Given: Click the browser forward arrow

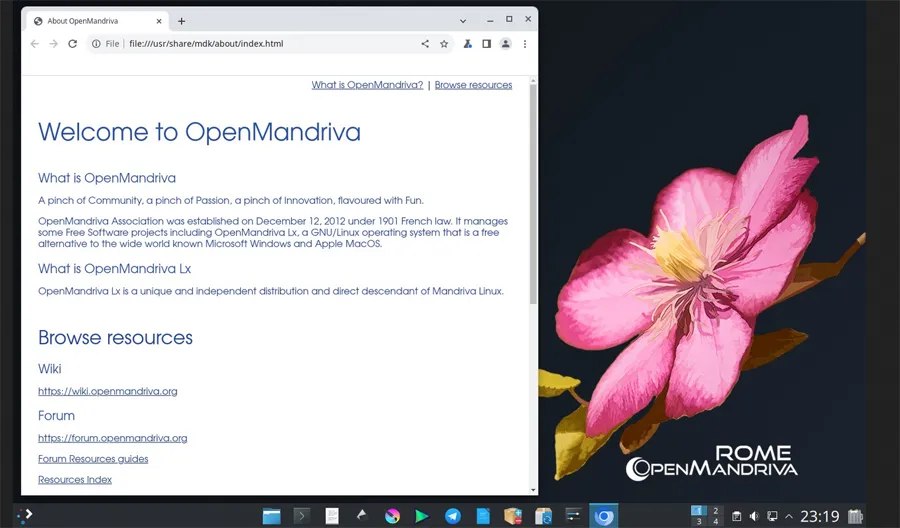Looking at the screenshot, I should [53, 44].
